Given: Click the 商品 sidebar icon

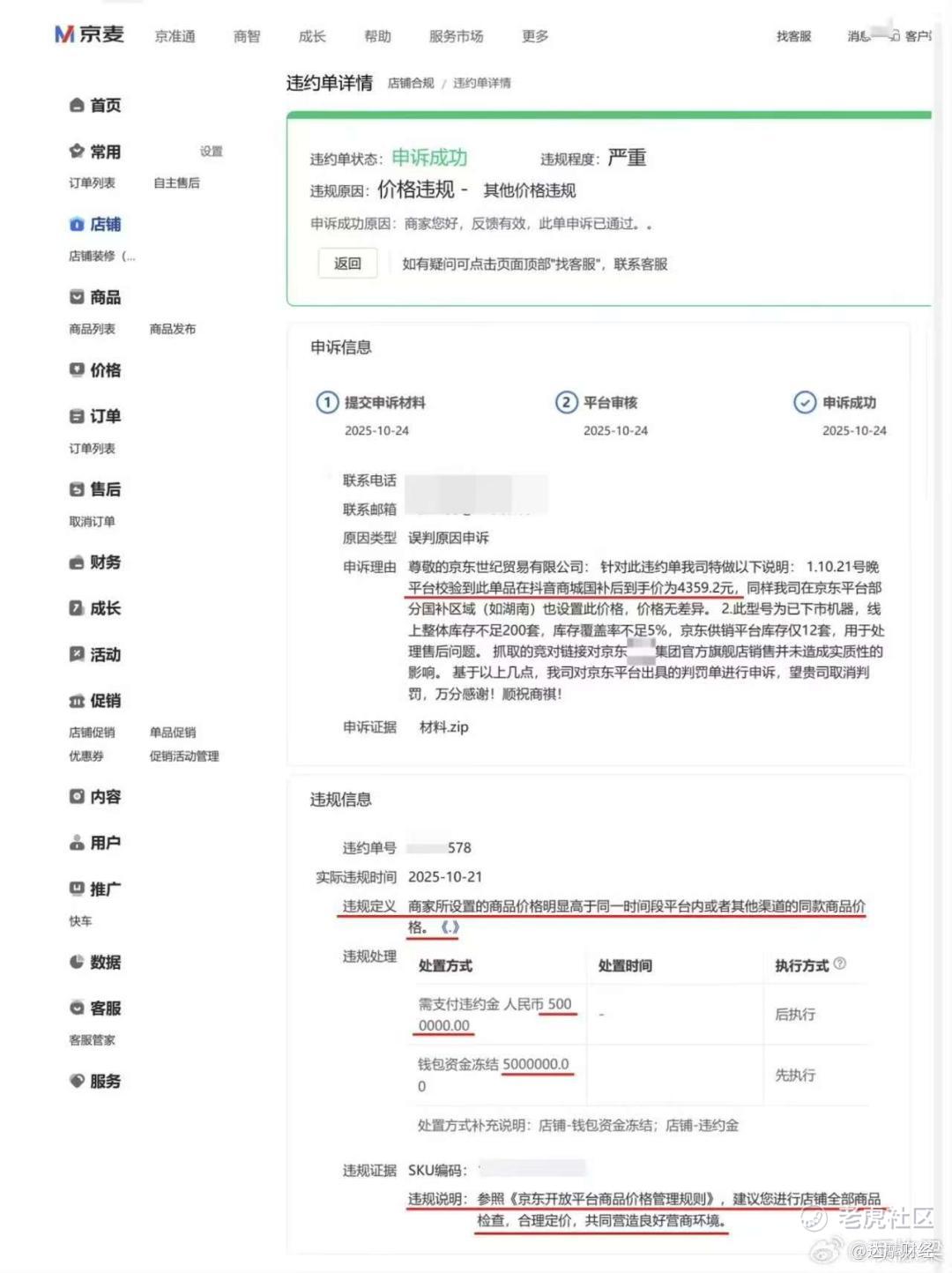Looking at the screenshot, I should [77, 297].
